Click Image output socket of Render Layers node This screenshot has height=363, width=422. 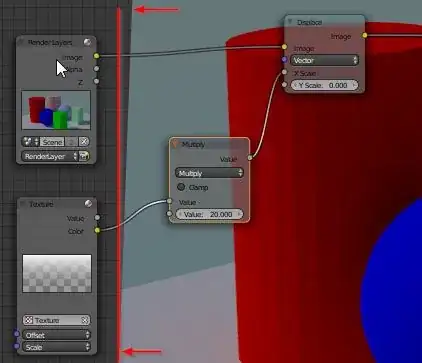pos(96,56)
